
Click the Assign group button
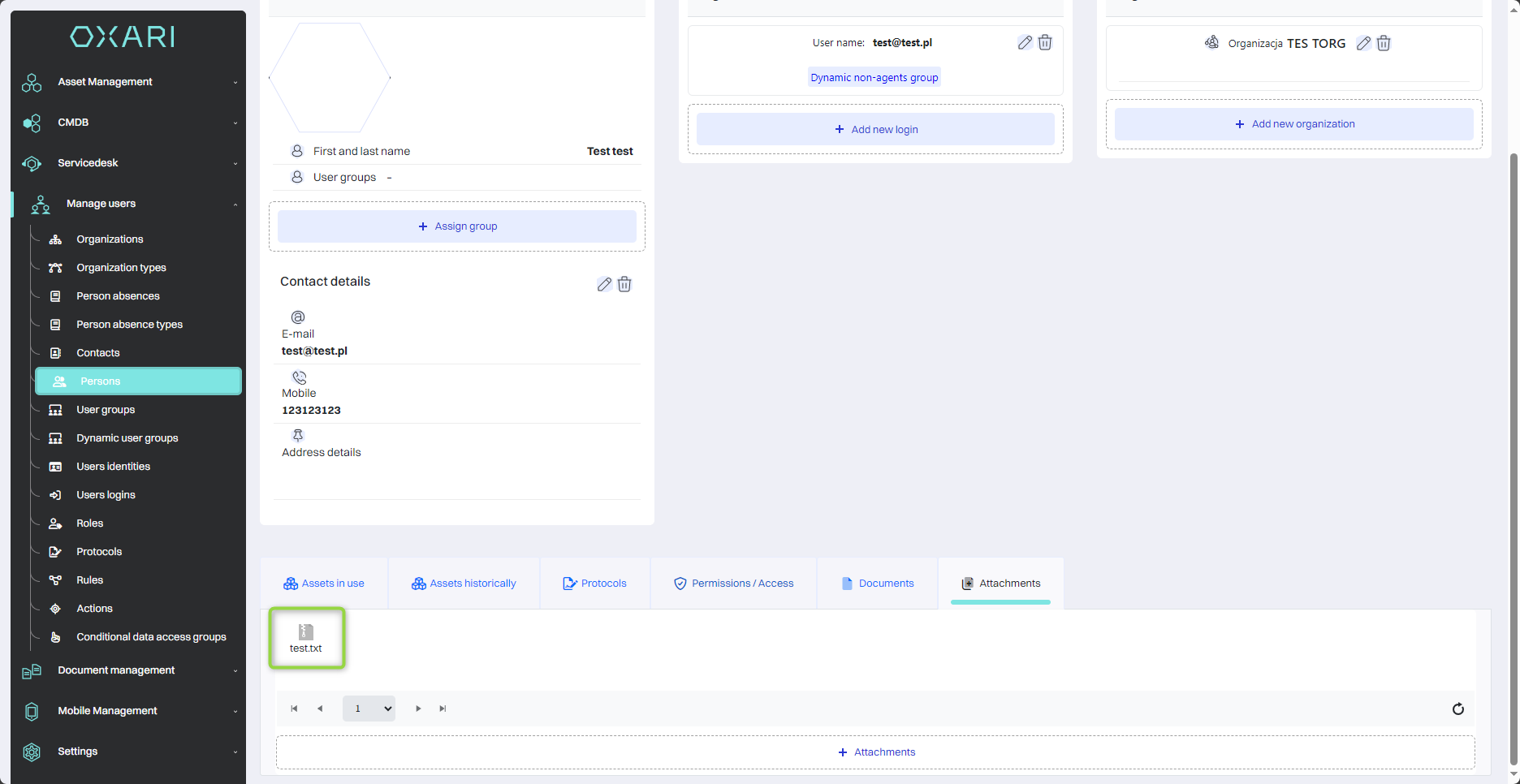(457, 226)
